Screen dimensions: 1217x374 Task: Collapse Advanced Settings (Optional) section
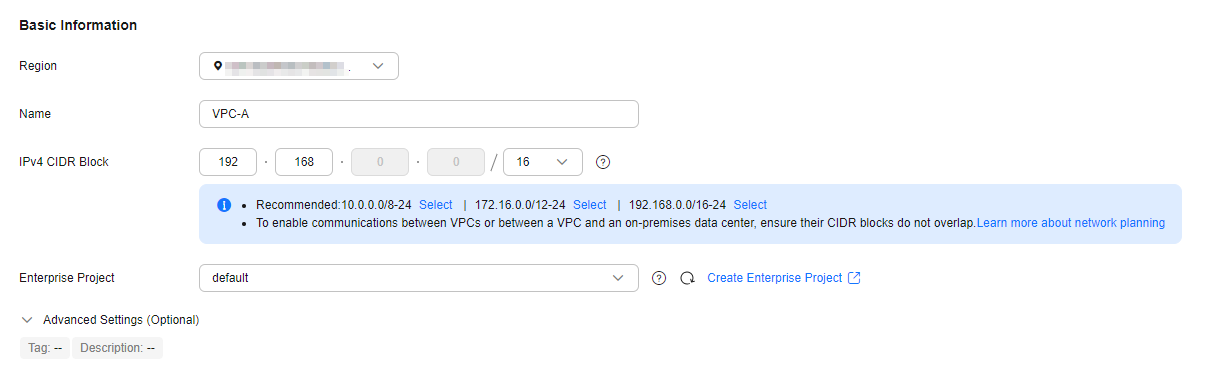[x=110, y=320]
